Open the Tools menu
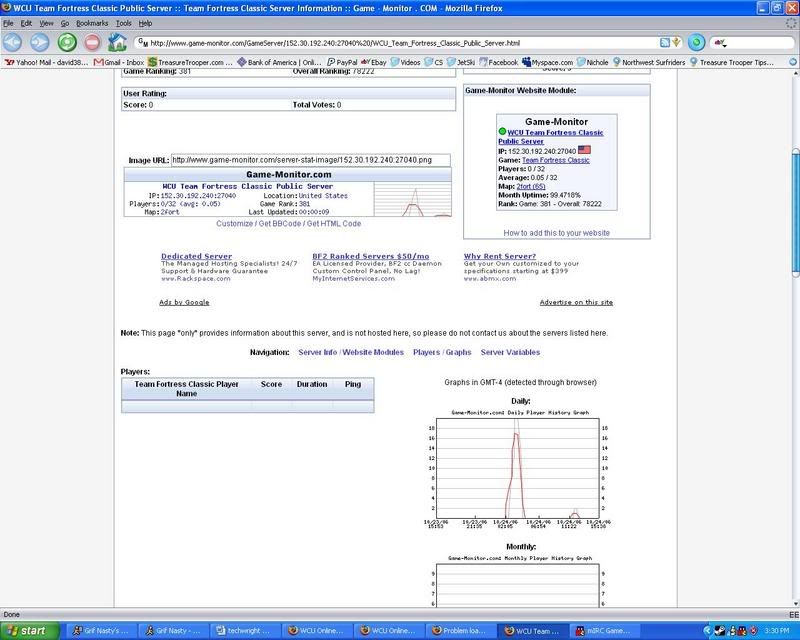 tap(123, 22)
